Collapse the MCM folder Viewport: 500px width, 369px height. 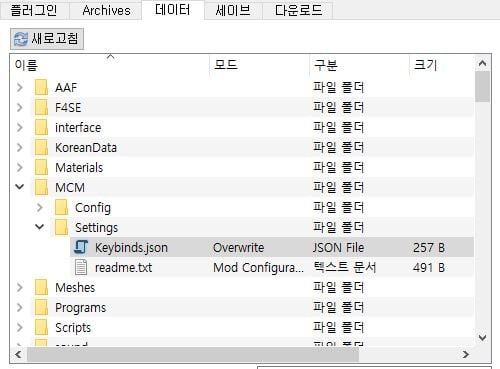[20, 187]
